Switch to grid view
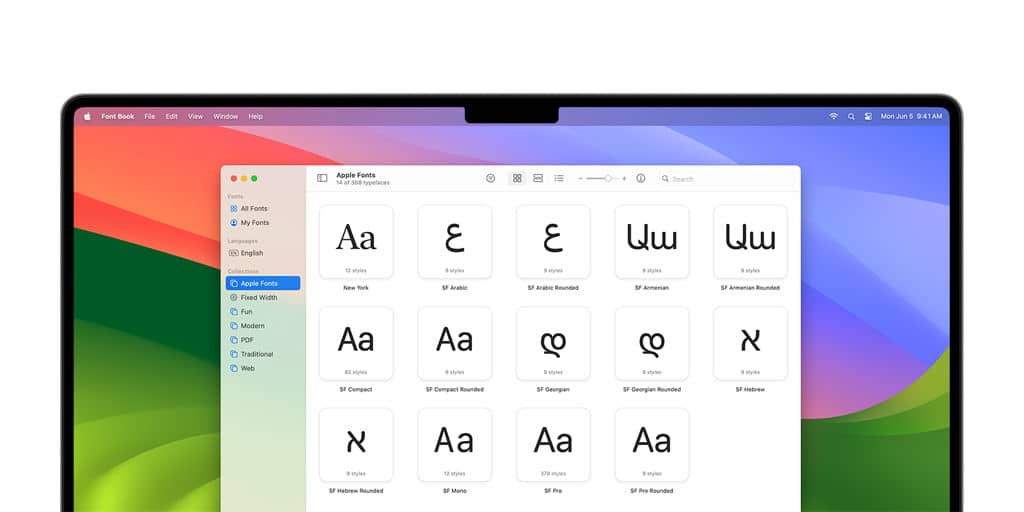This screenshot has height=512, width=1024. pos(517,178)
